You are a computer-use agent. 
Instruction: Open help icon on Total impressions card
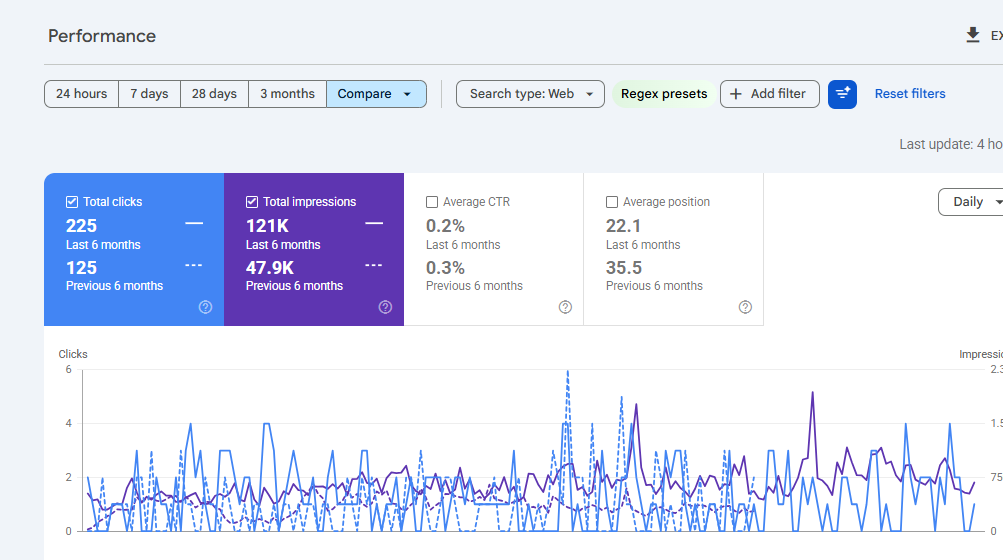pos(385,307)
